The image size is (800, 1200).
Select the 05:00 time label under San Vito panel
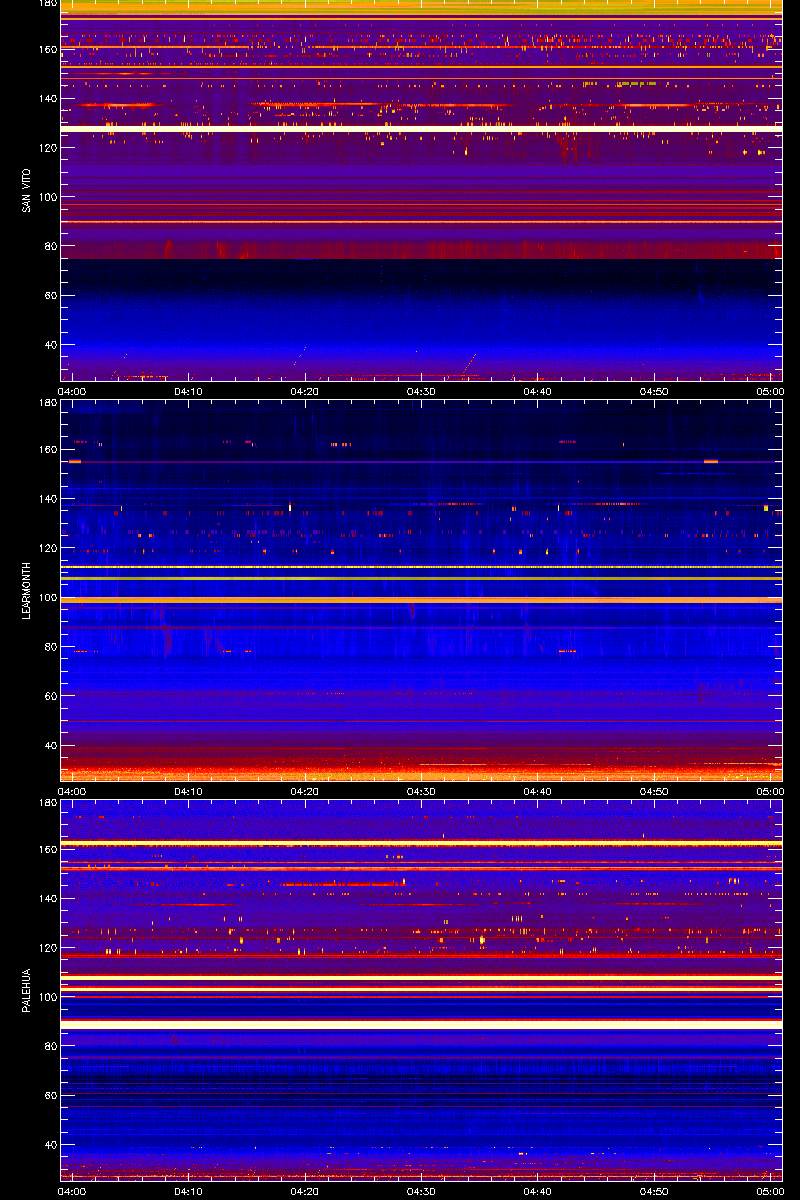(769, 391)
